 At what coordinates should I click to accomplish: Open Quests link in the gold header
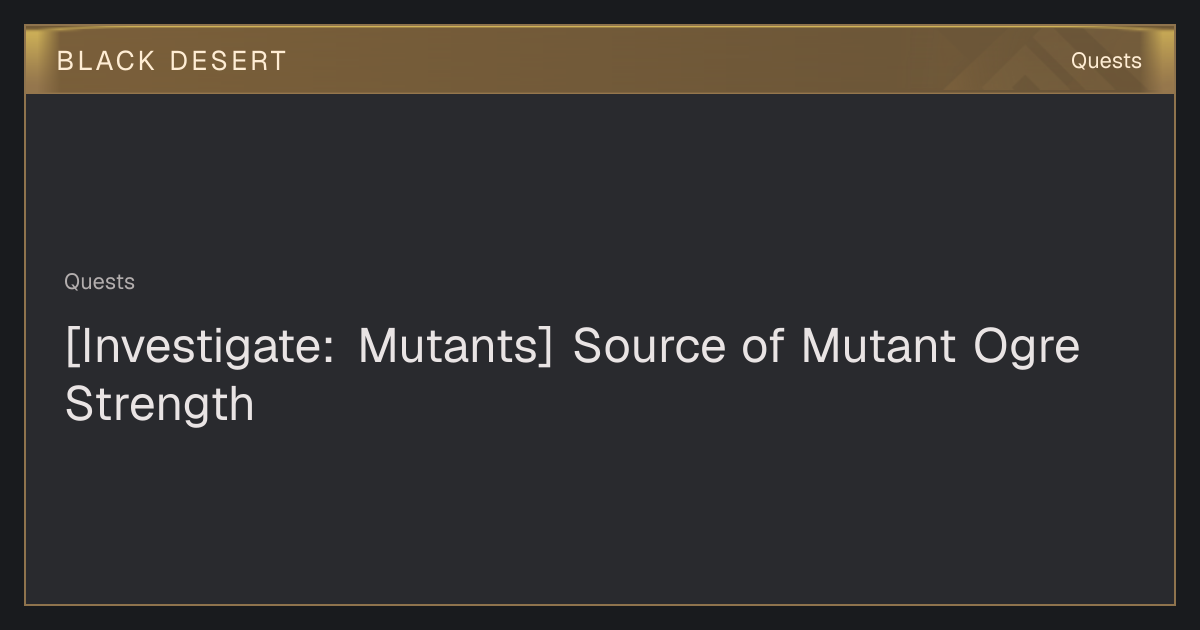1106,61
